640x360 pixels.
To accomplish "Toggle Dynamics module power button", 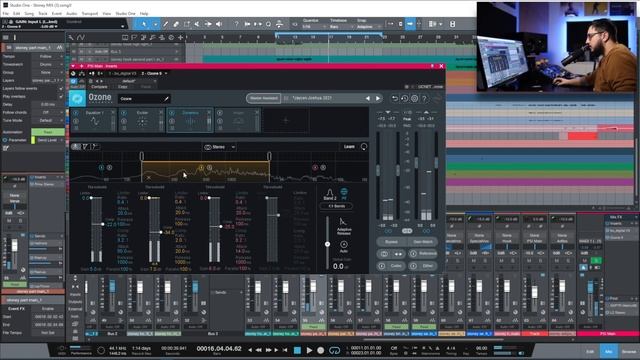I will coord(172,113).
